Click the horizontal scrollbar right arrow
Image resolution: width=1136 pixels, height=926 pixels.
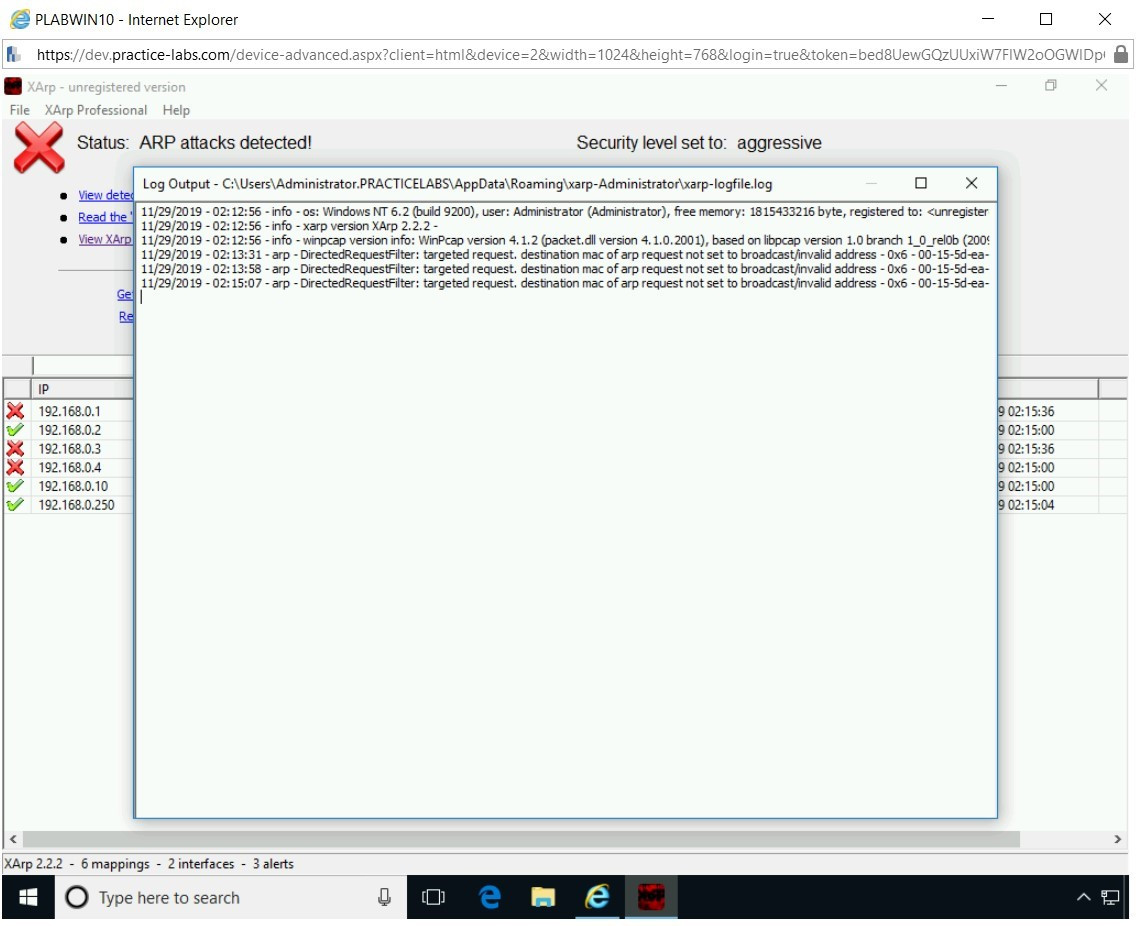point(1118,839)
